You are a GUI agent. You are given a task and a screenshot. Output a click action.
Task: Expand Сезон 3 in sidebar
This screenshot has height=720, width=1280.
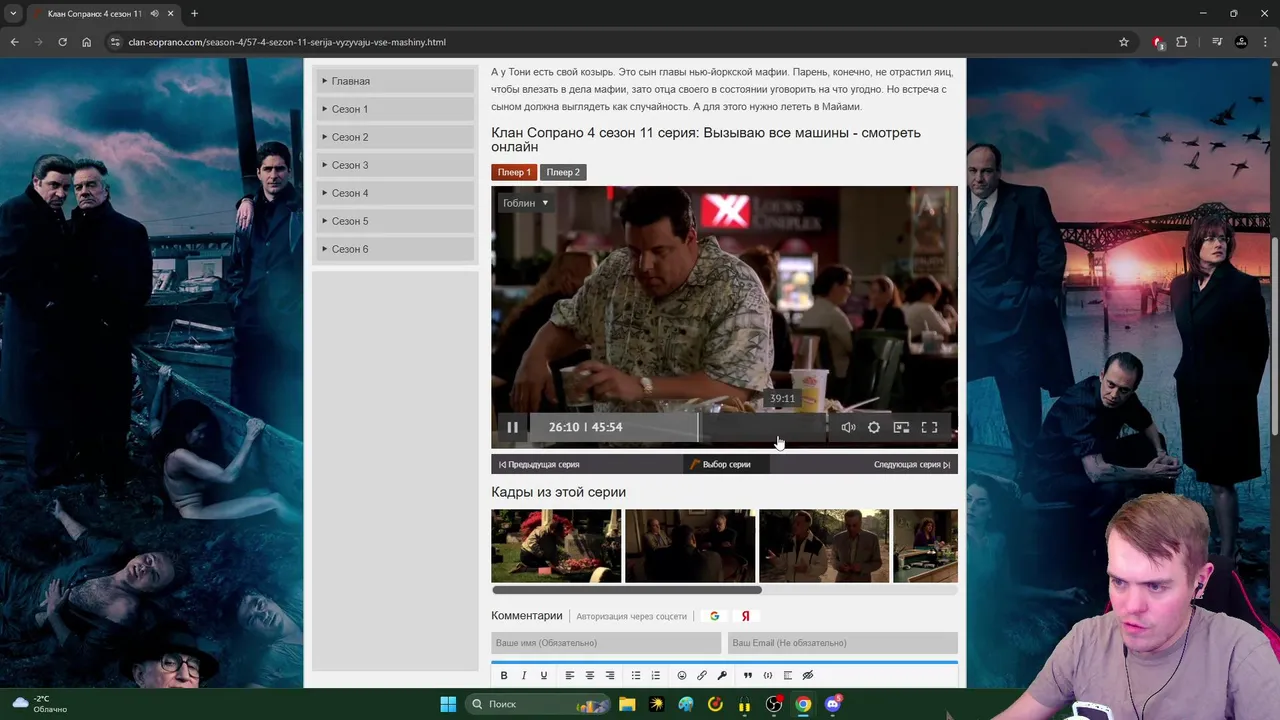[x=395, y=165]
